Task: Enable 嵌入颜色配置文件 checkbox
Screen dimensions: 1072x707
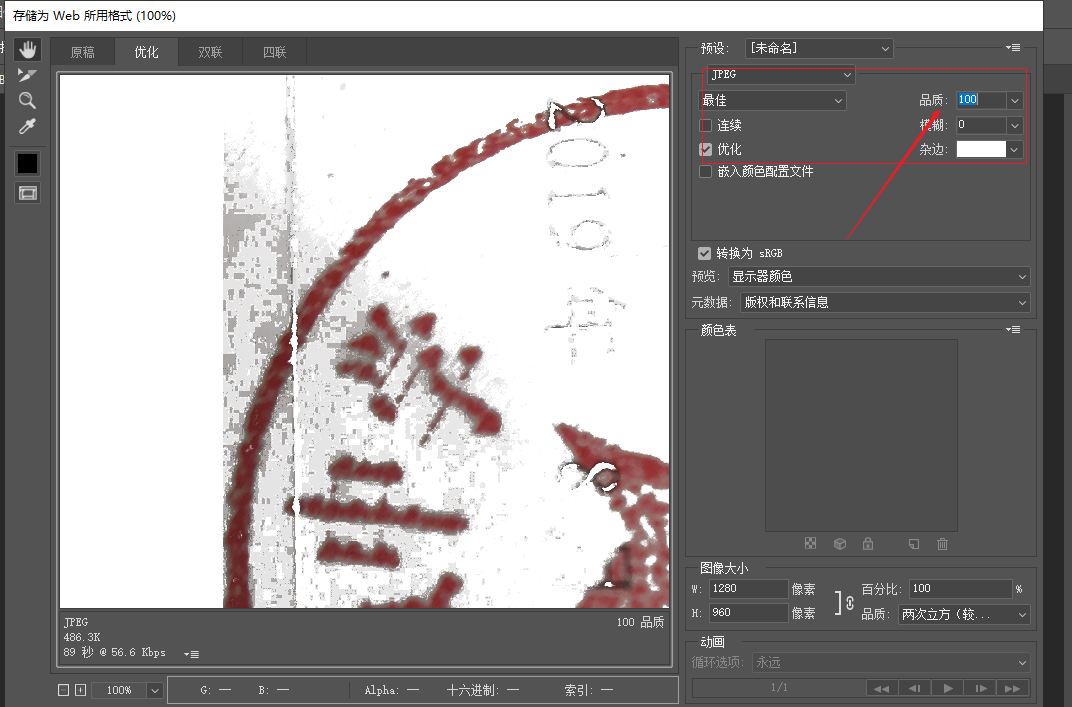Action: [706, 172]
